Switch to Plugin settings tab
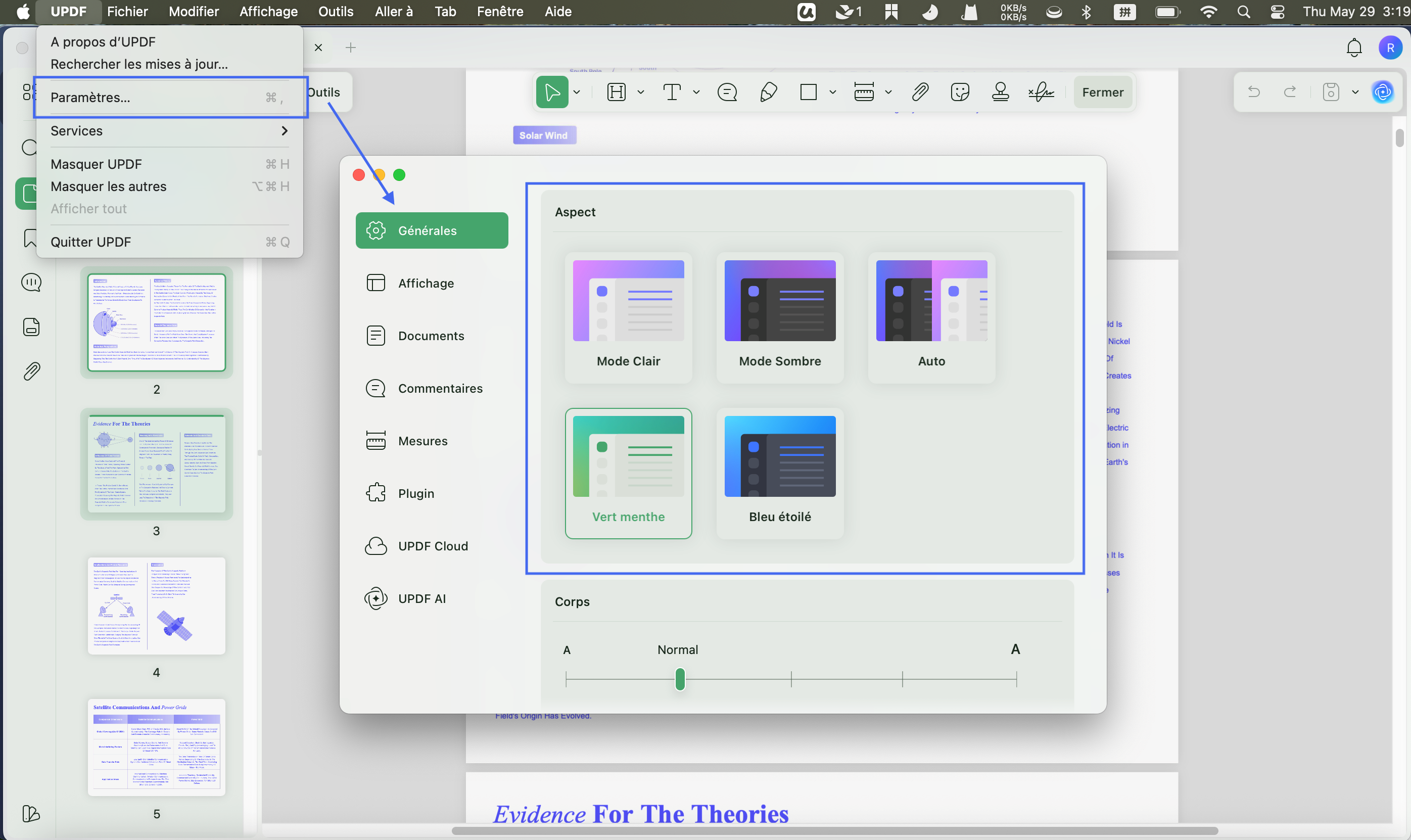This screenshot has width=1411, height=840. click(x=432, y=494)
